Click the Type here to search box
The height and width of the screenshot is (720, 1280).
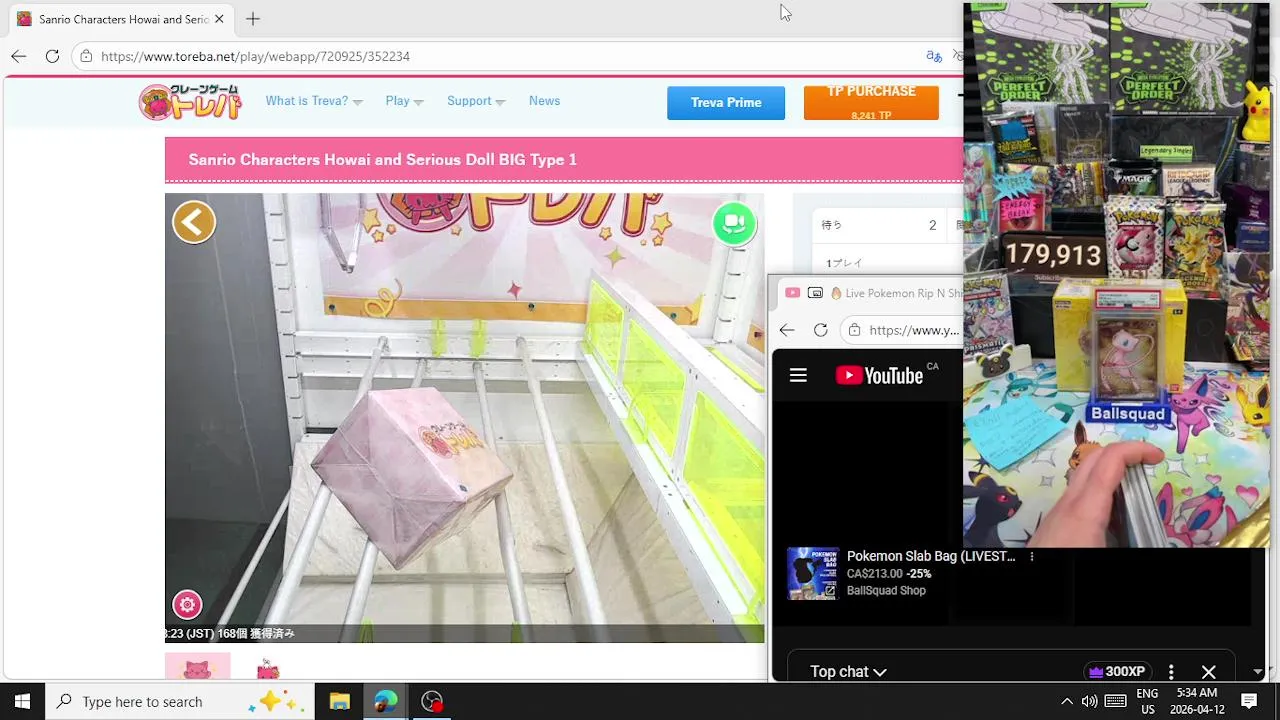(x=180, y=702)
